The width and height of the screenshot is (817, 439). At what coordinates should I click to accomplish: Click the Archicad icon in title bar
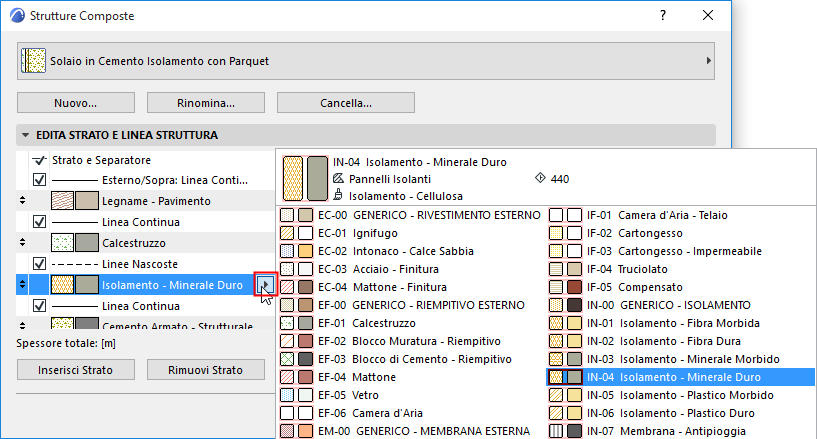(17, 16)
